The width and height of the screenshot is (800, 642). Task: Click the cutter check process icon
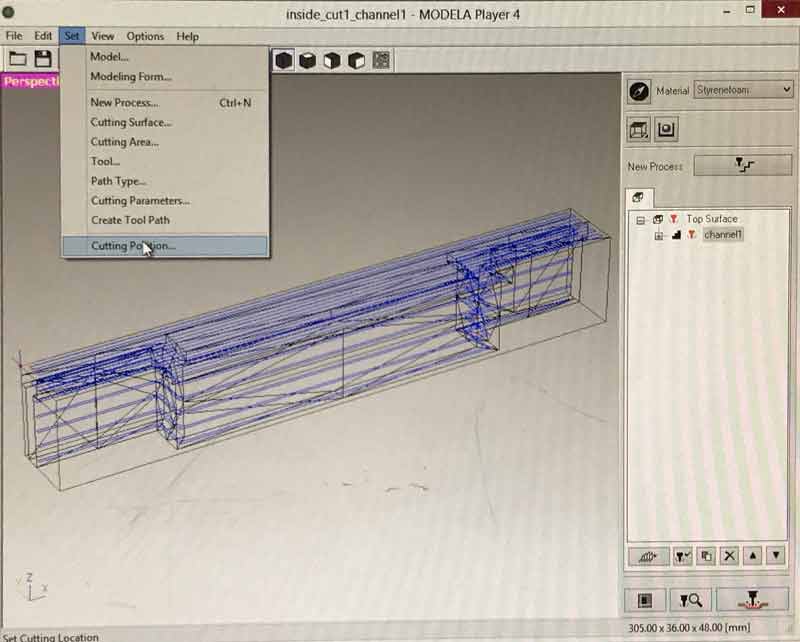[683, 556]
